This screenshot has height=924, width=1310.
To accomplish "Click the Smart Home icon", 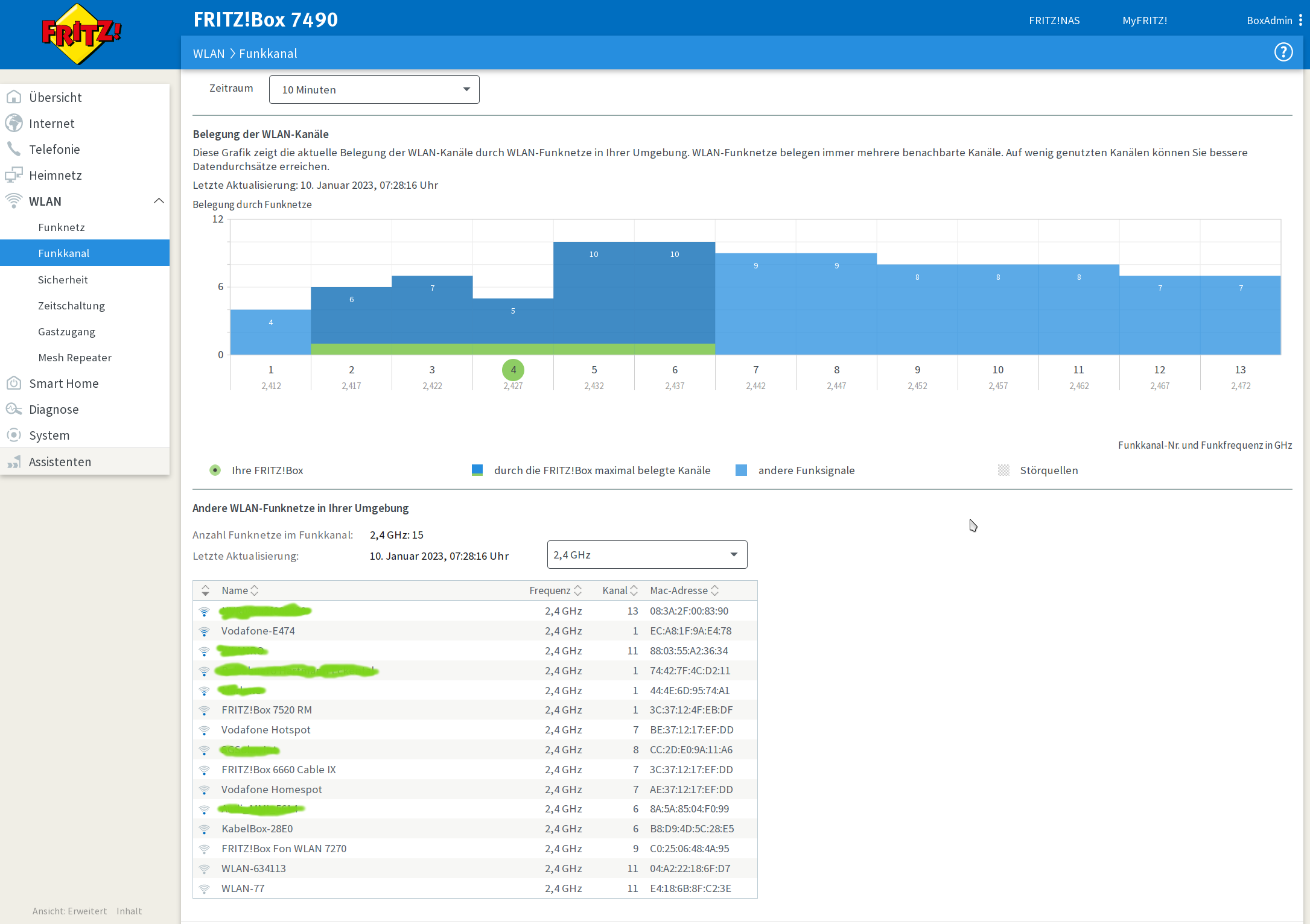I will click(x=14, y=383).
